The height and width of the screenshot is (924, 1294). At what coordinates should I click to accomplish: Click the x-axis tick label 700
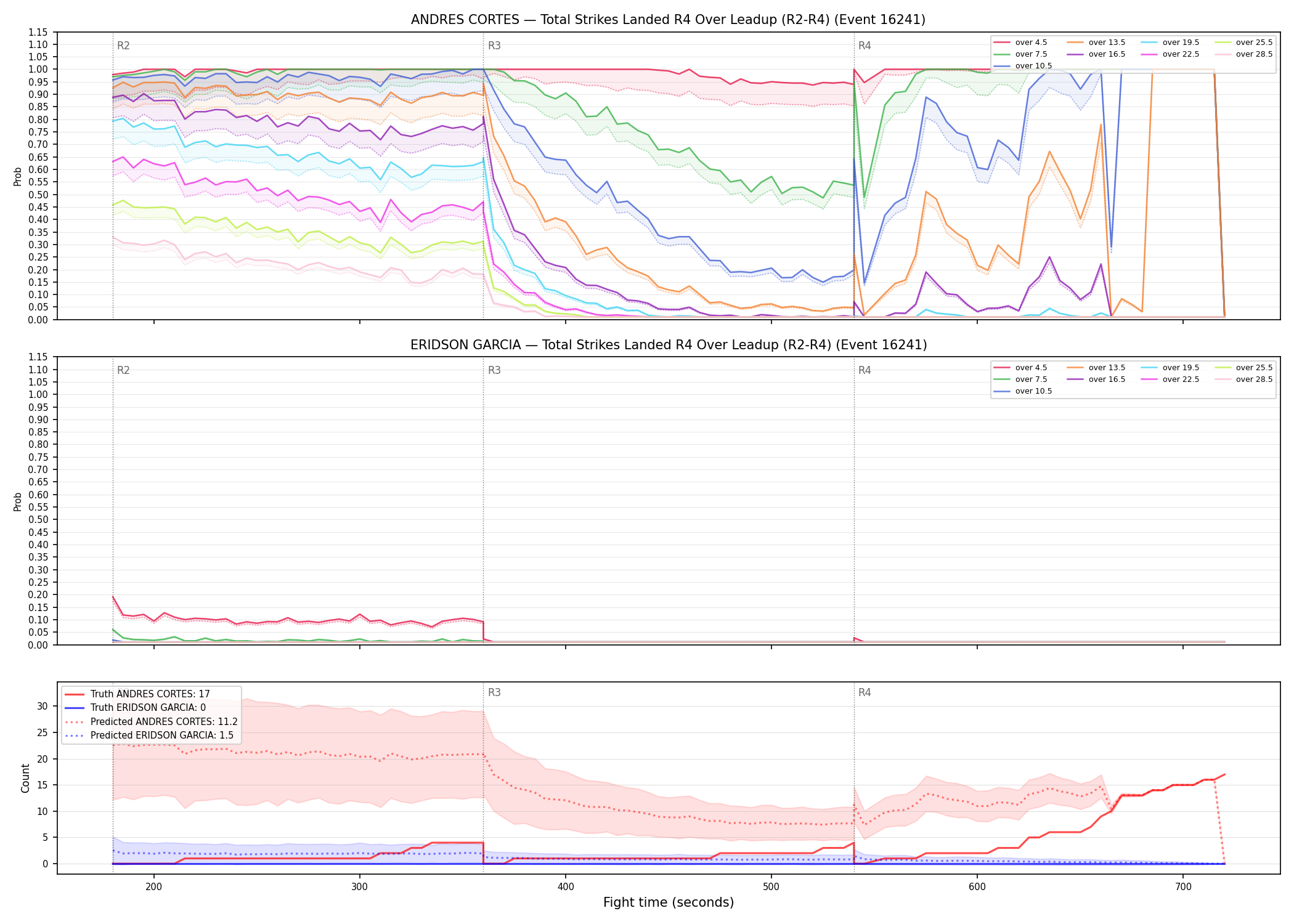(x=1183, y=886)
